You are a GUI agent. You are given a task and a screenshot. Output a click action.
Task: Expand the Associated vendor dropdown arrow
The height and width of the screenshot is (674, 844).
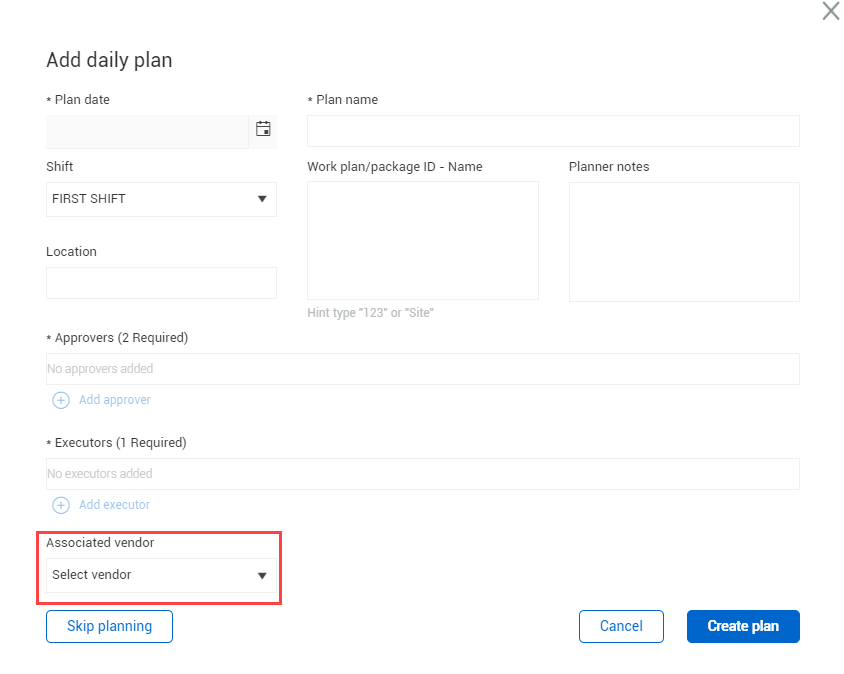(x=262, y=575)
